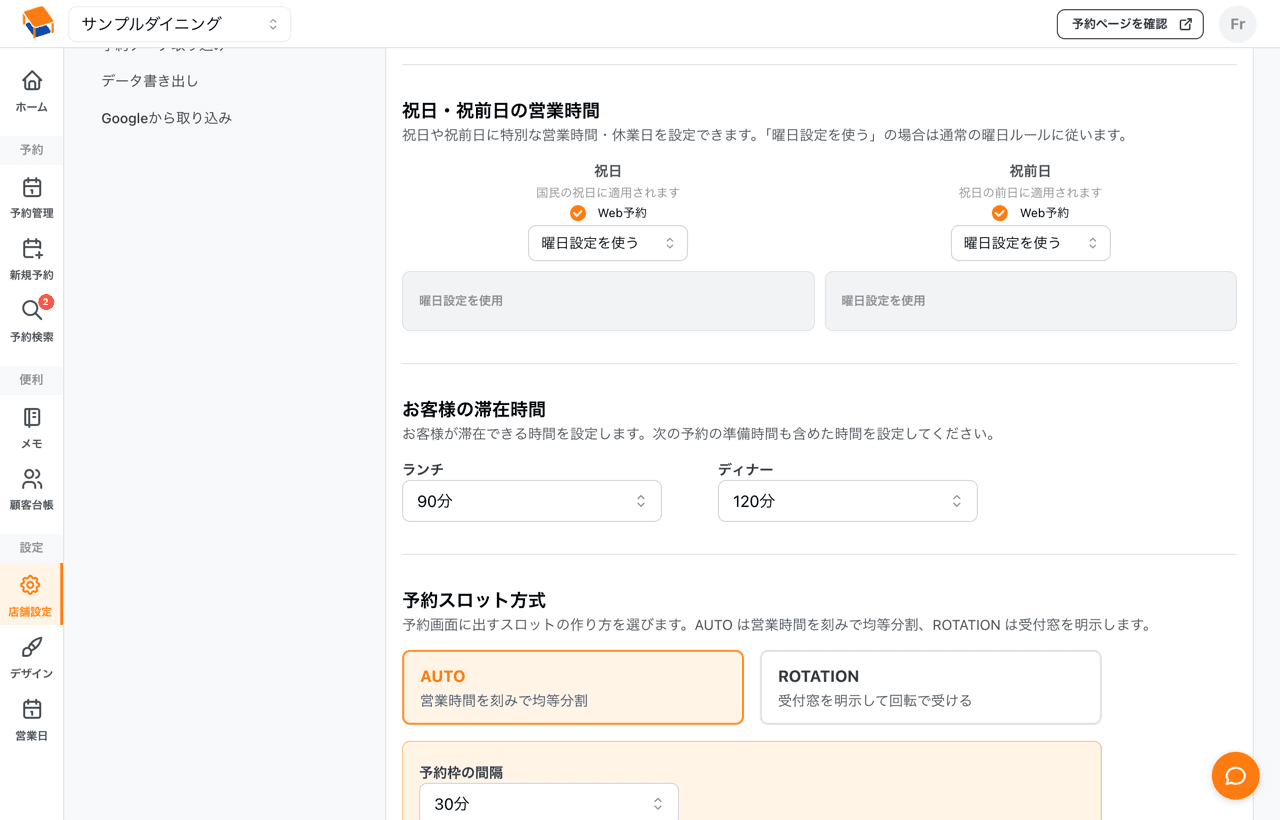Click お客様の滞在時間 heading
1280x820 pixels.
click(x=474, y=409)
